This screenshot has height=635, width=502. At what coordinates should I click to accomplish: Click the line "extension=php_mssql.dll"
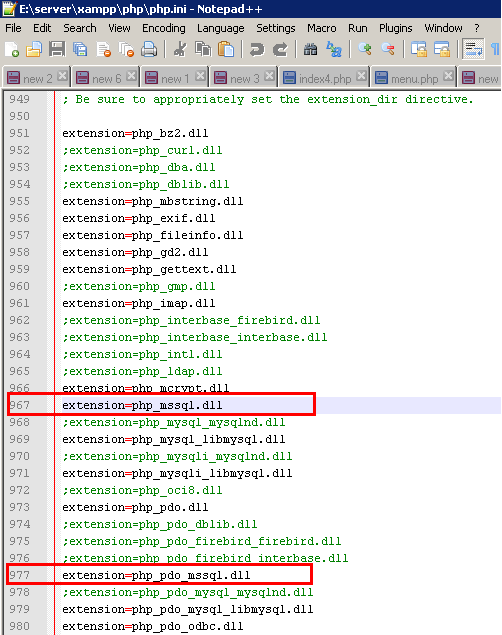click(x=143, y=405)
